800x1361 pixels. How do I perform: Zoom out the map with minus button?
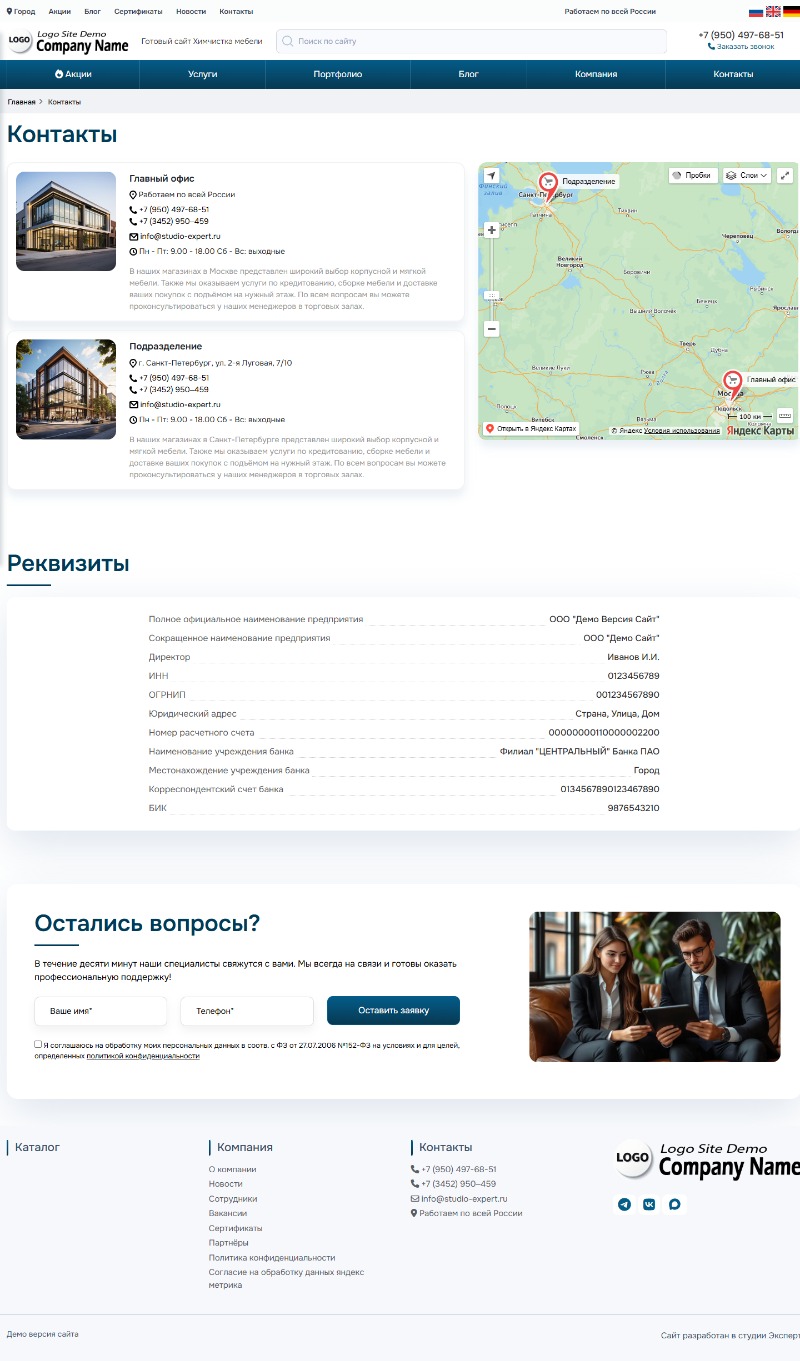click(491, 328)
